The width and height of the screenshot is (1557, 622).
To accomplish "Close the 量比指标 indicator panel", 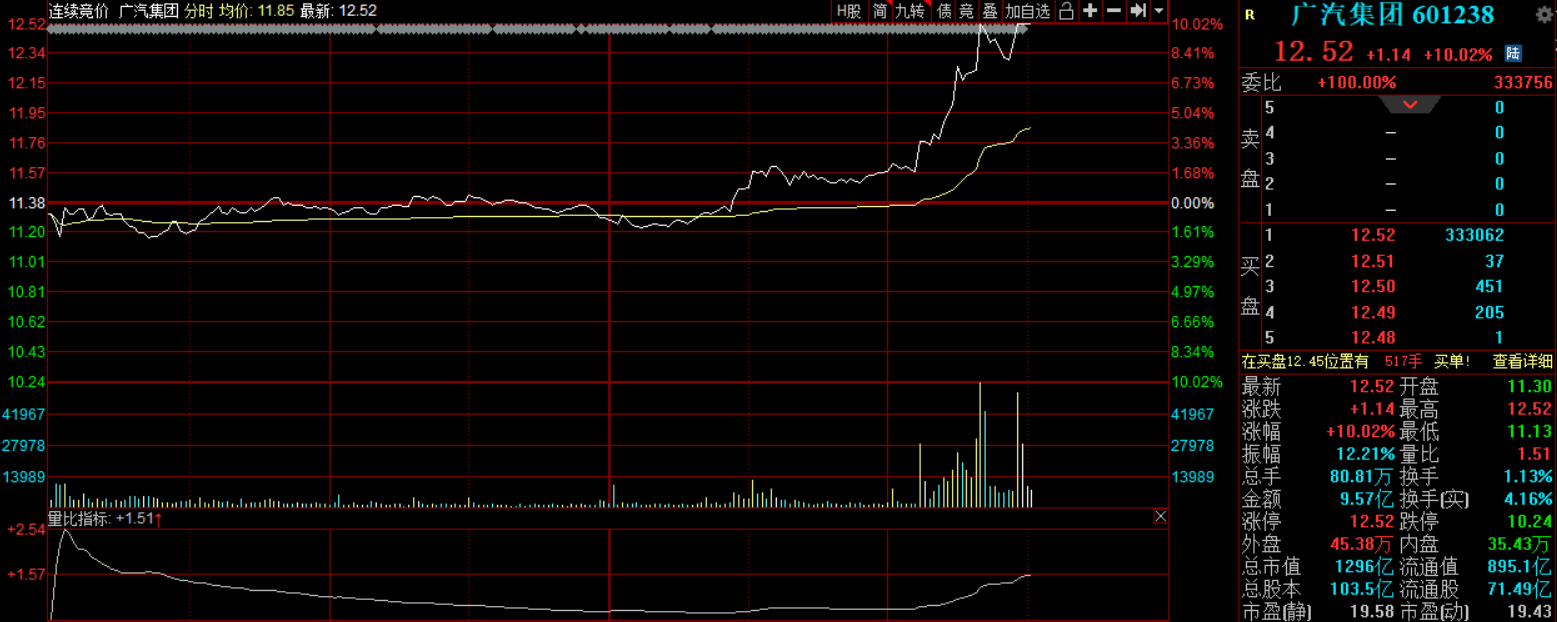I will coord(1160,516).
